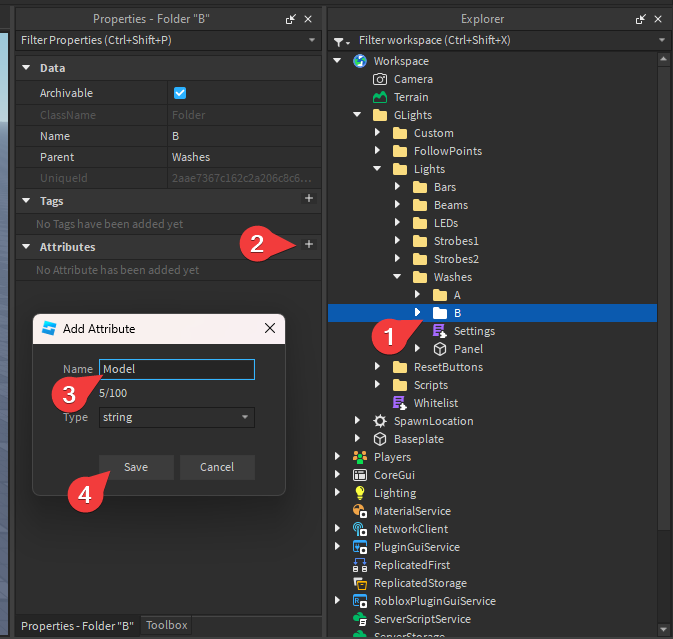Save the new attribute

coord(136,467)
